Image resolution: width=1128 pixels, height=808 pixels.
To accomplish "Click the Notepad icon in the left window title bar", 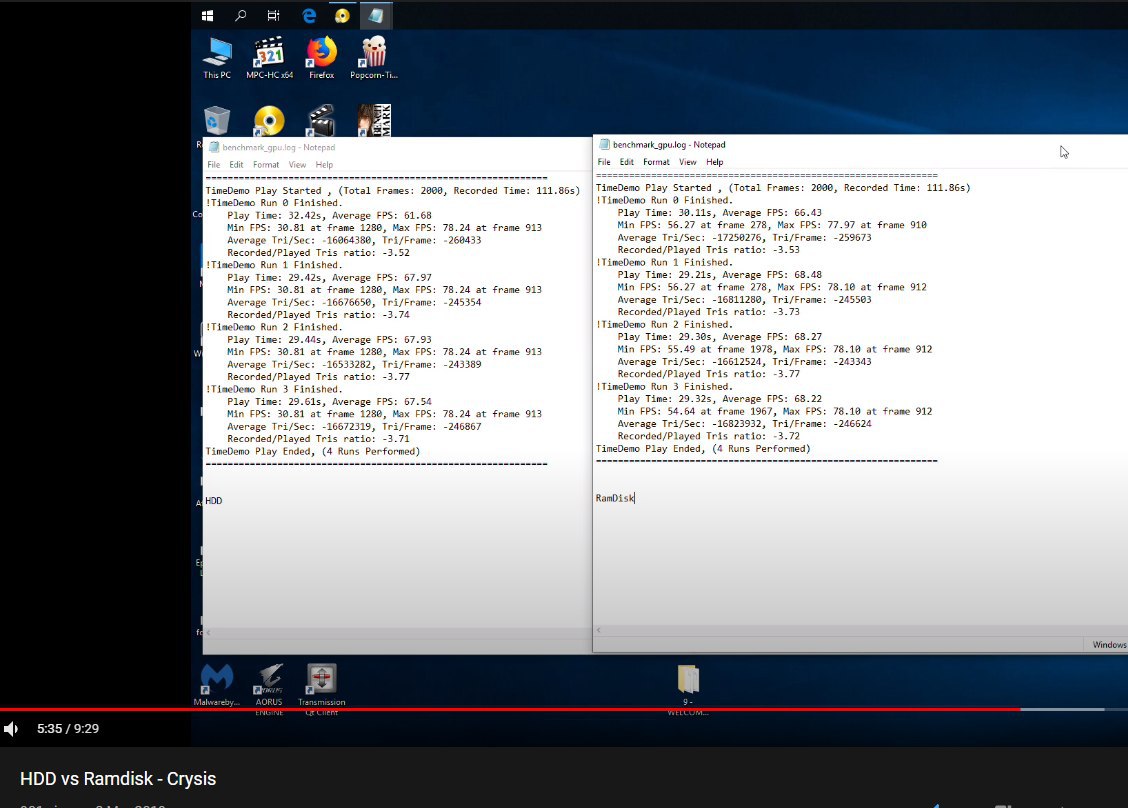I will click(214, 147).
